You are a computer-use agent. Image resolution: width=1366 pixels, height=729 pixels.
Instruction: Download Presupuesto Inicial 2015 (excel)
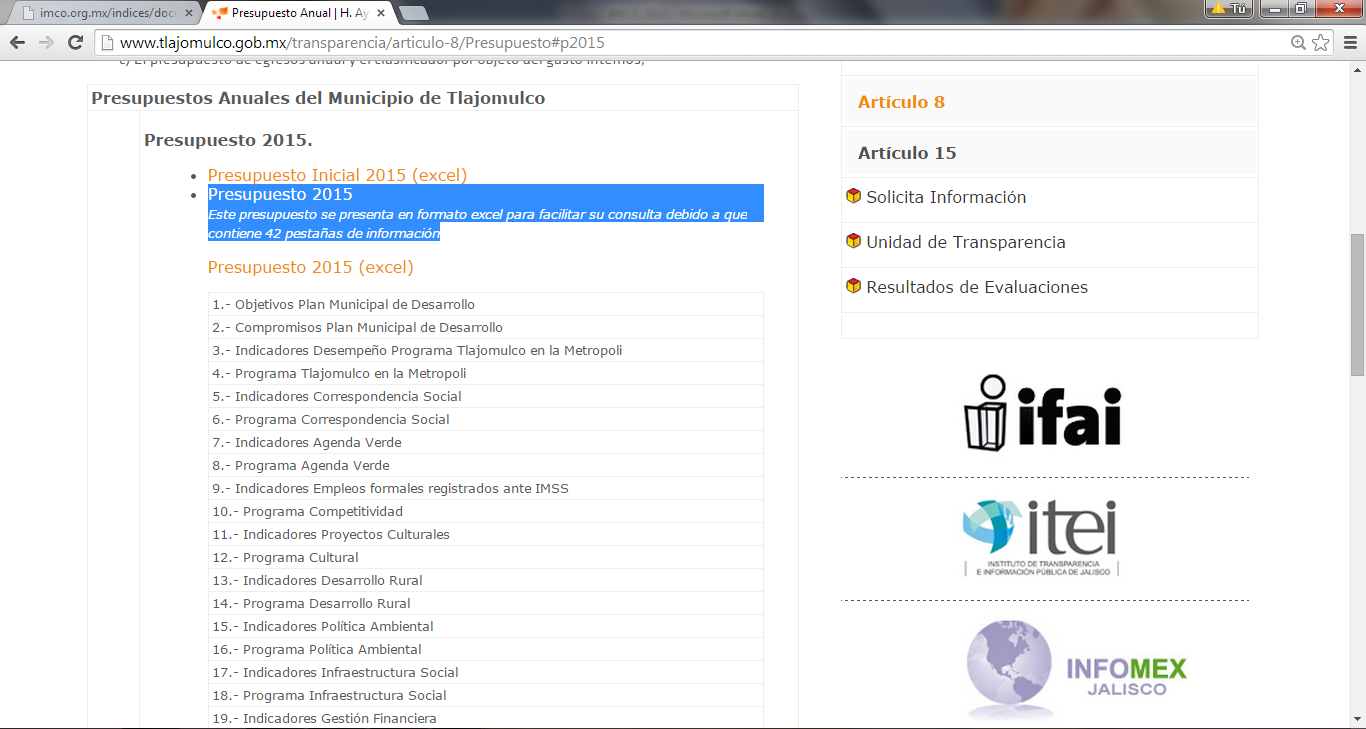pos(337,175)
